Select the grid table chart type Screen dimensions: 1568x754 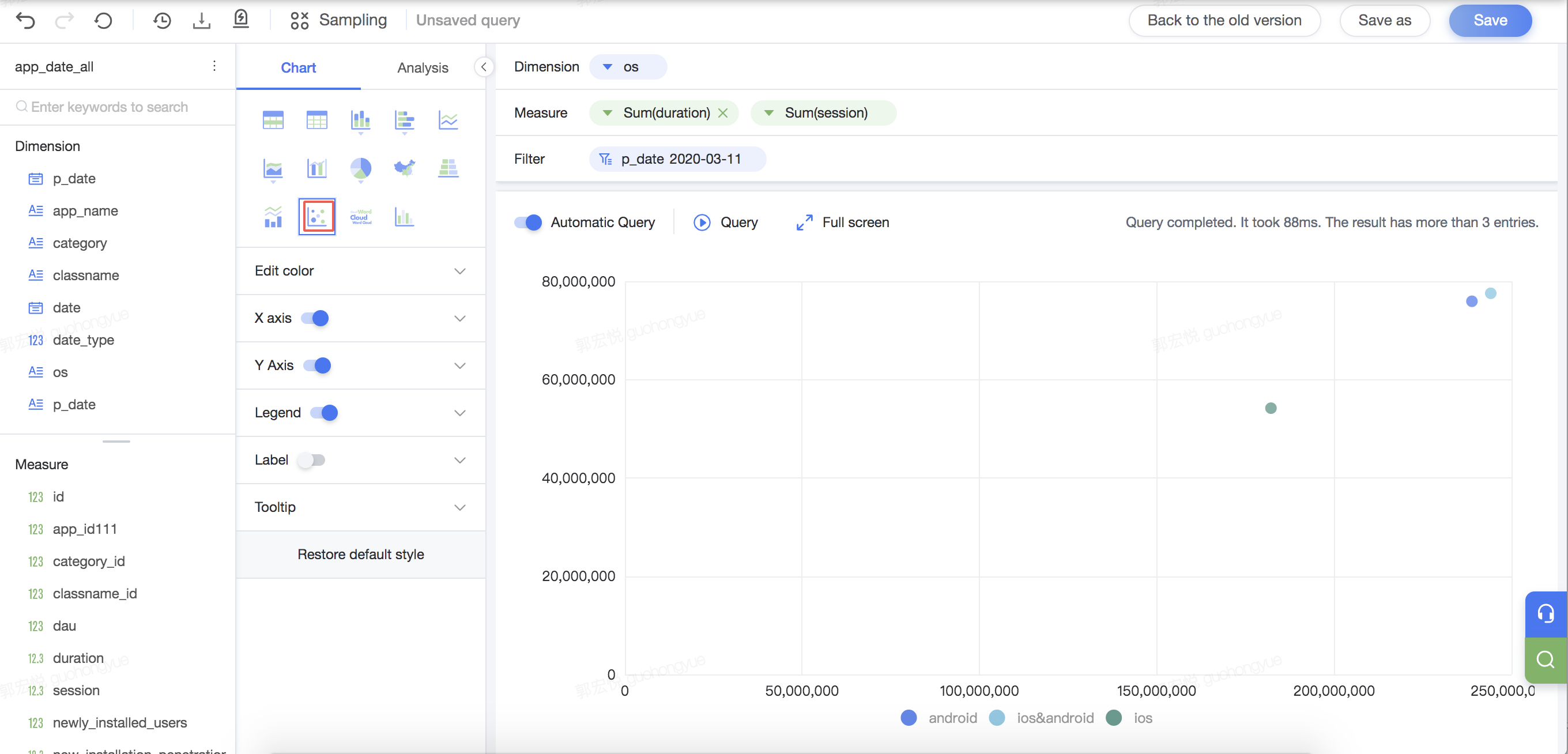point(316,120)
